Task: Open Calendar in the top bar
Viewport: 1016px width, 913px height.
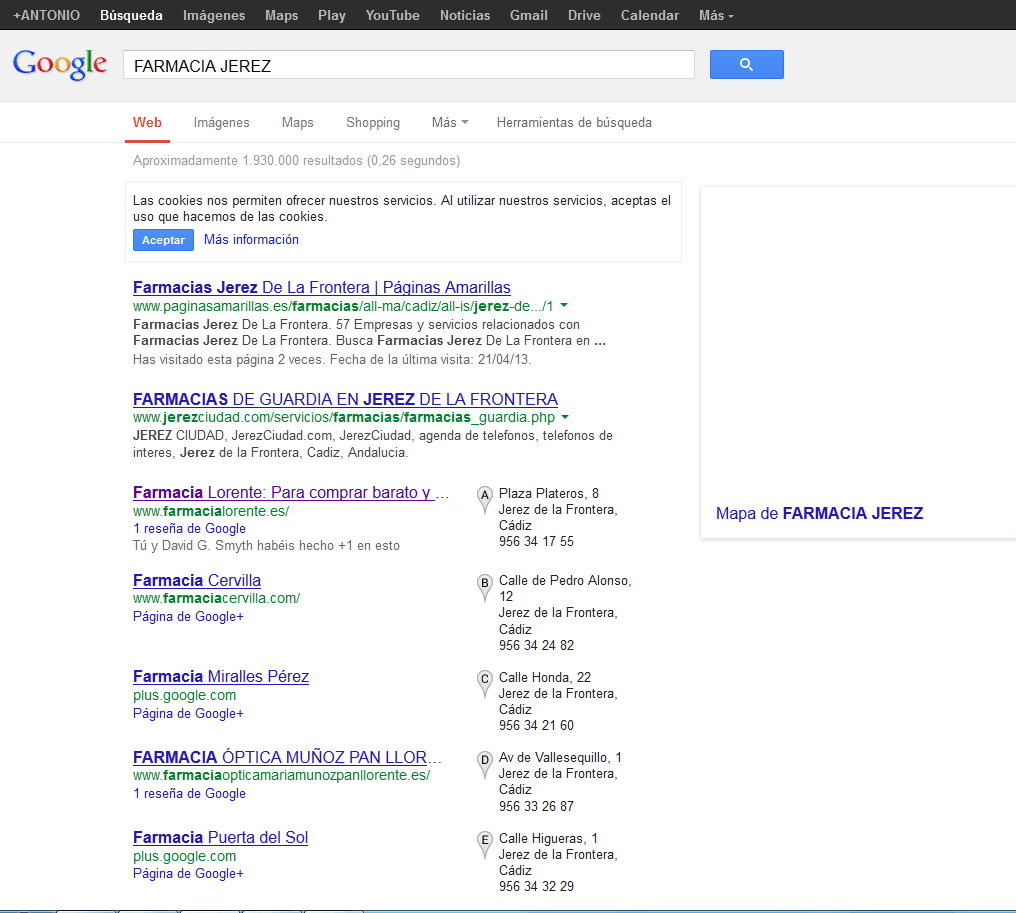Action: click(x=649, y=16)
